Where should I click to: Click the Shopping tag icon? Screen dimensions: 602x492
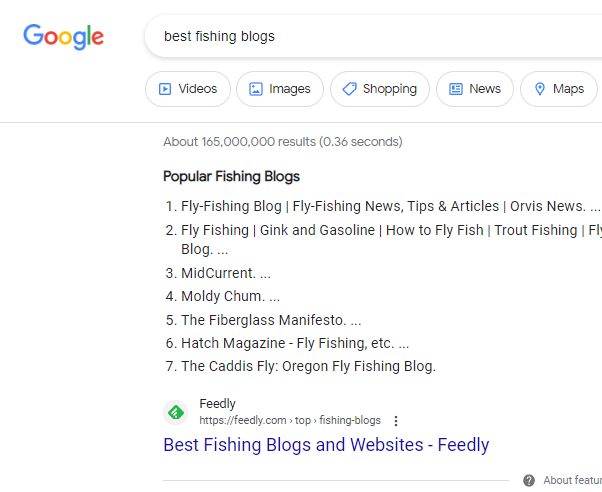pos(350,89)
